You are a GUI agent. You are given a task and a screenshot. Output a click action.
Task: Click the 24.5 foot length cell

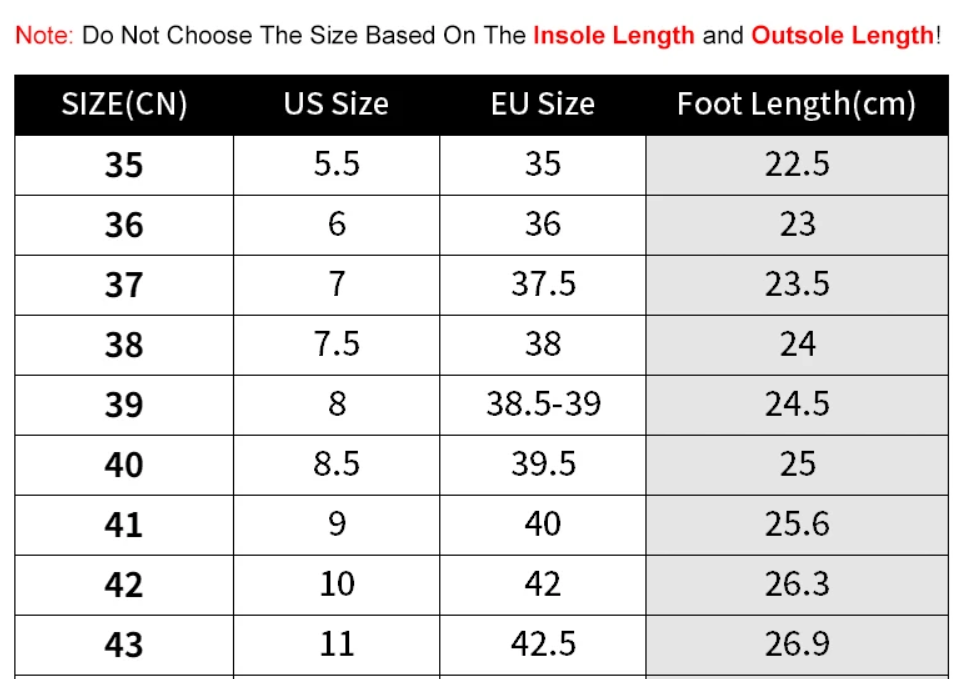click(797, 405)
